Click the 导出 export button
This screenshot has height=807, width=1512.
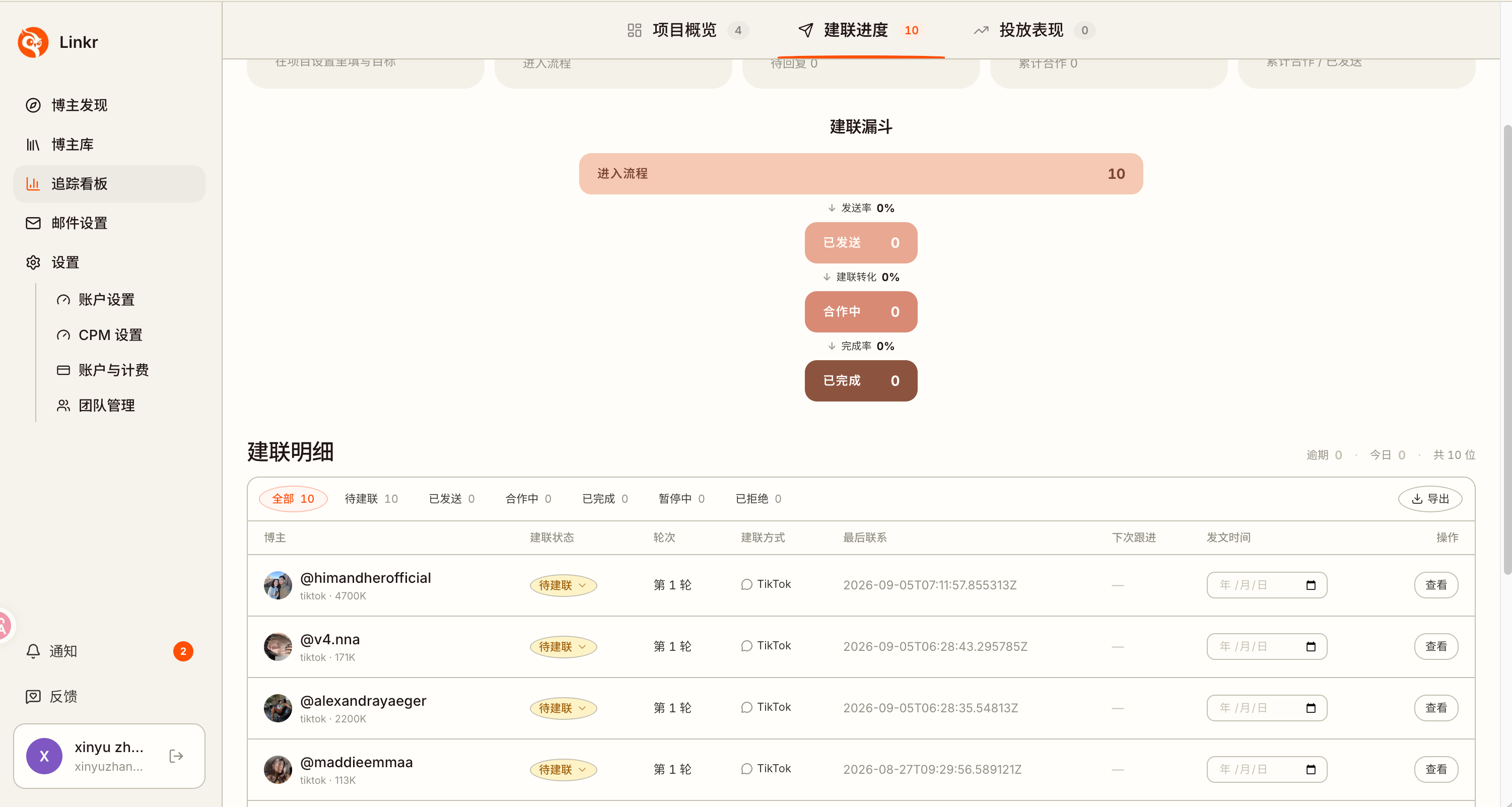[x=1430, y=498]
